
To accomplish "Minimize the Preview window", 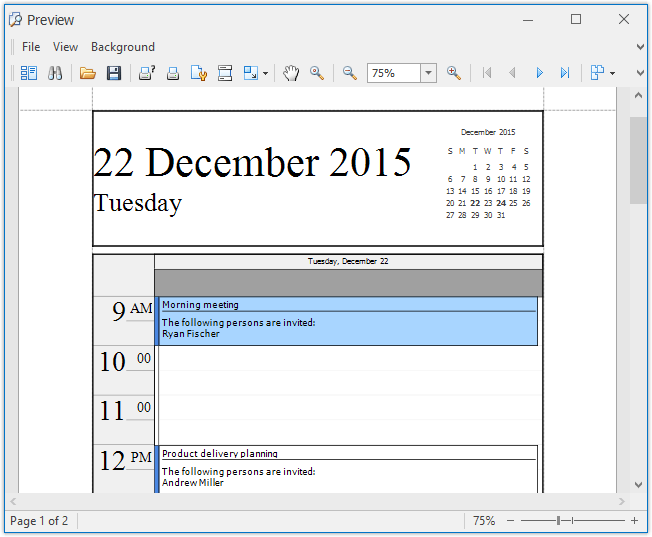I will (528, 20).
